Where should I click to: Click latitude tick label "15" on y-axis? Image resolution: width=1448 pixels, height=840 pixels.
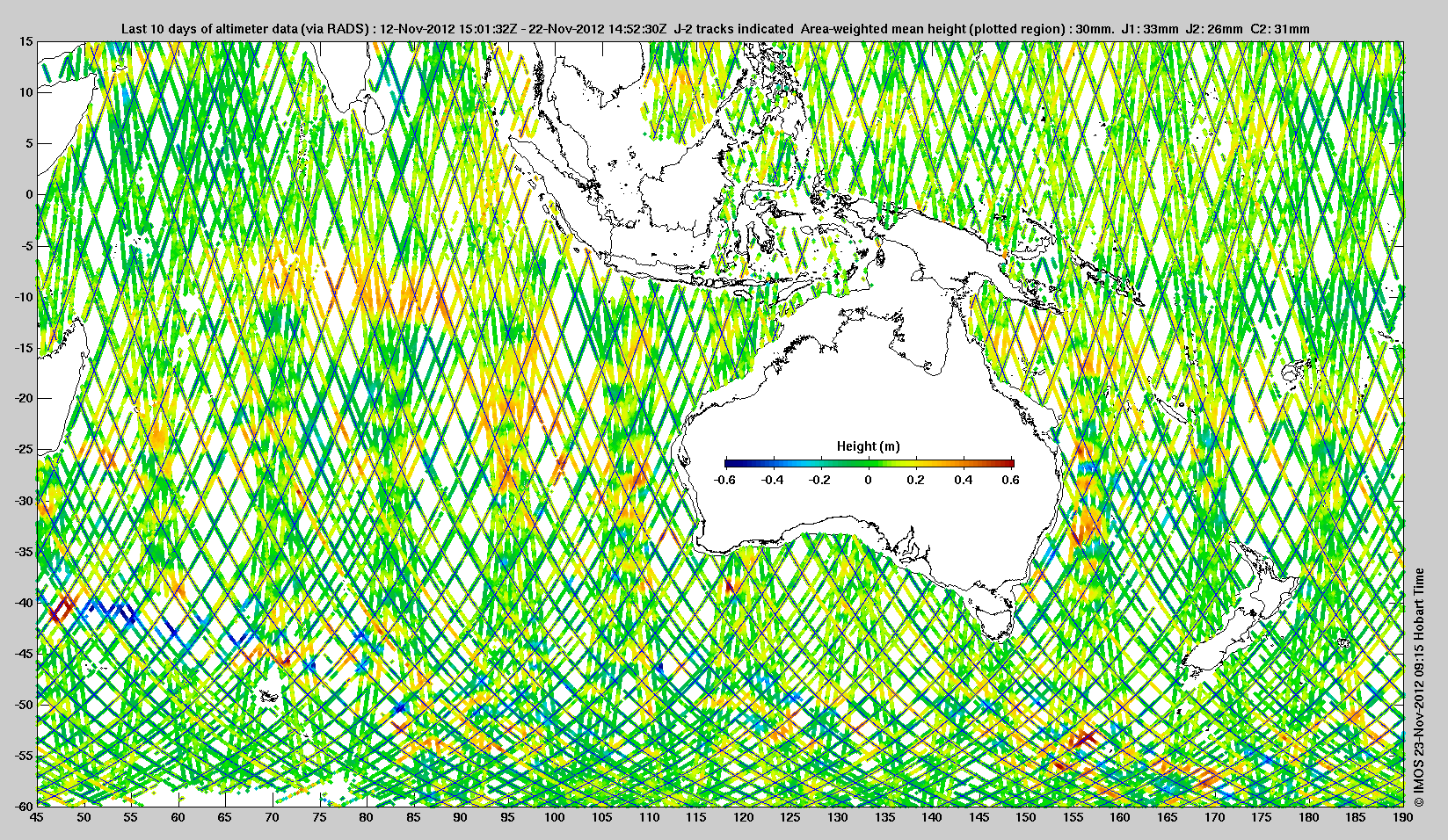[x=26, y=42]
